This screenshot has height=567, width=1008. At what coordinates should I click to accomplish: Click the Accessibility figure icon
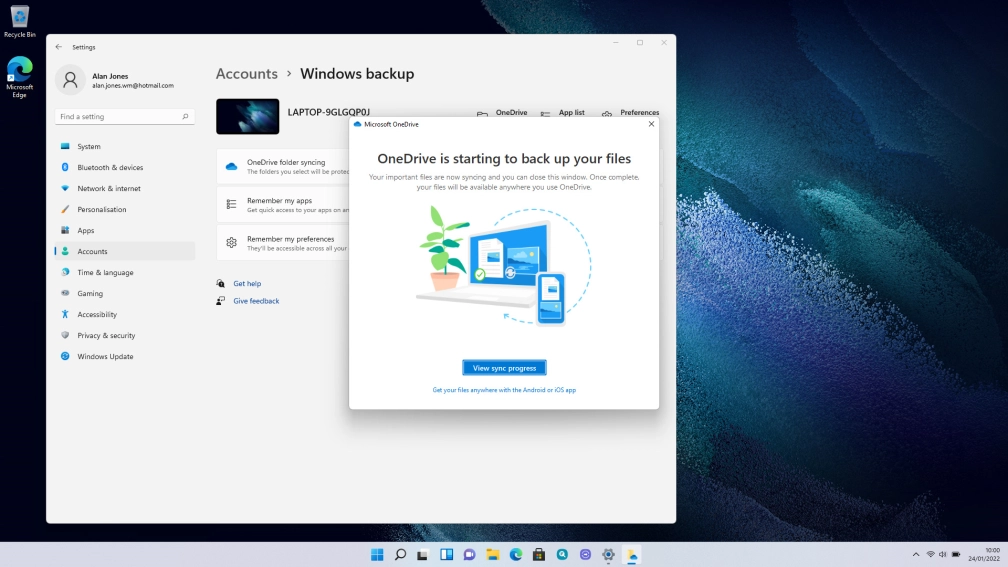coord(65,314)
